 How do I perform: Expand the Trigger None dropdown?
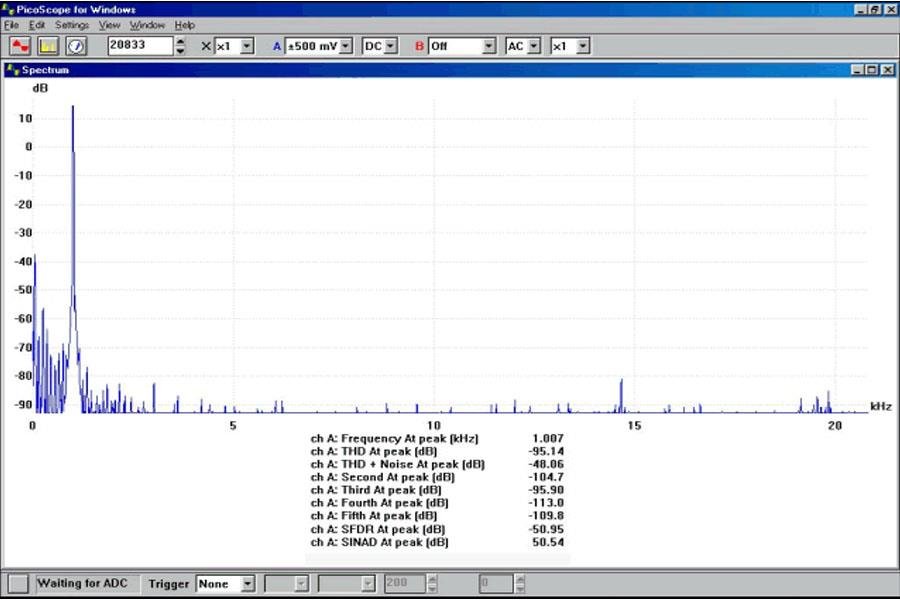248,584
